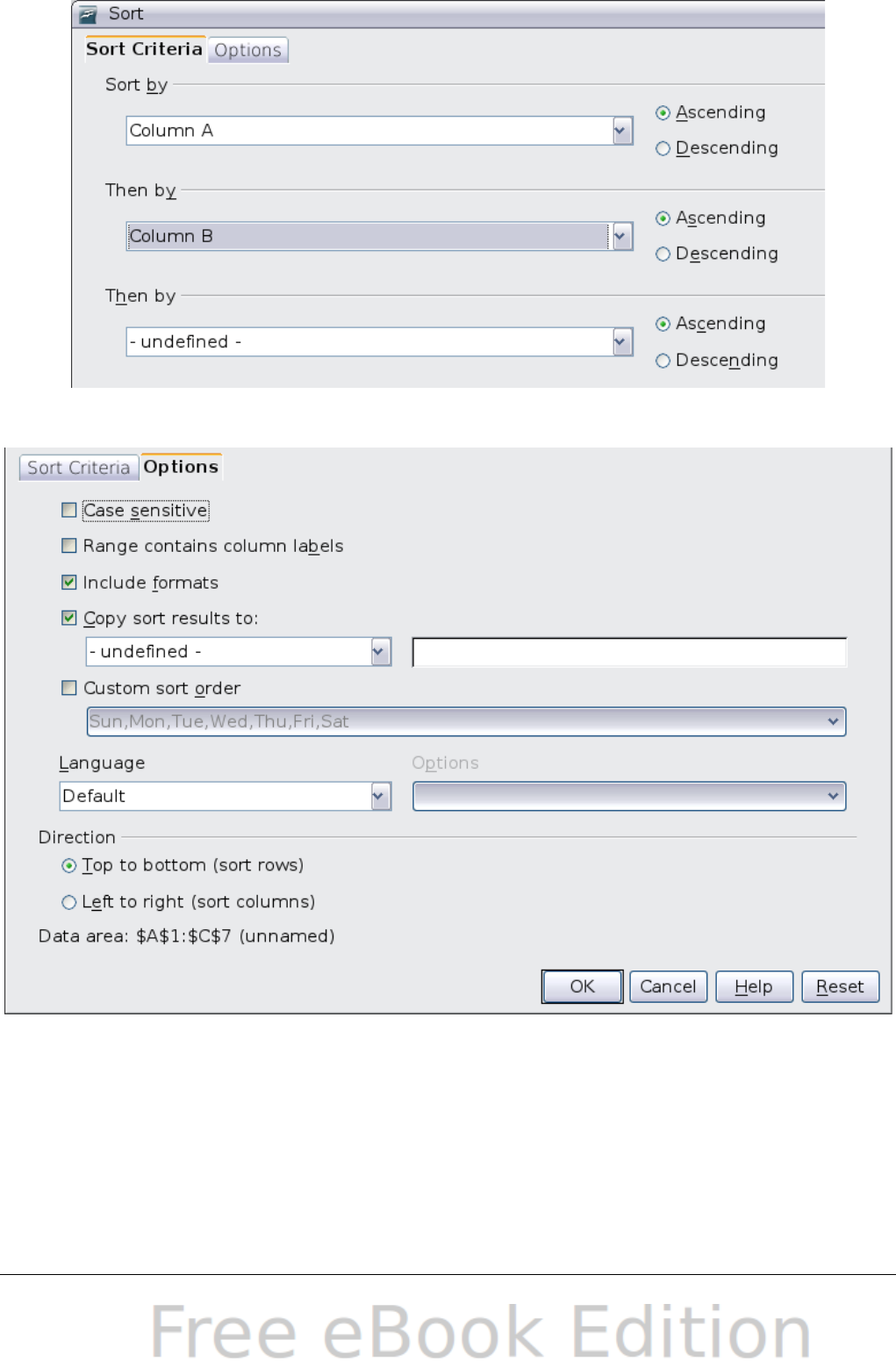
Task: Enable Custom sort order checkbox
Action: click(69, 688)
